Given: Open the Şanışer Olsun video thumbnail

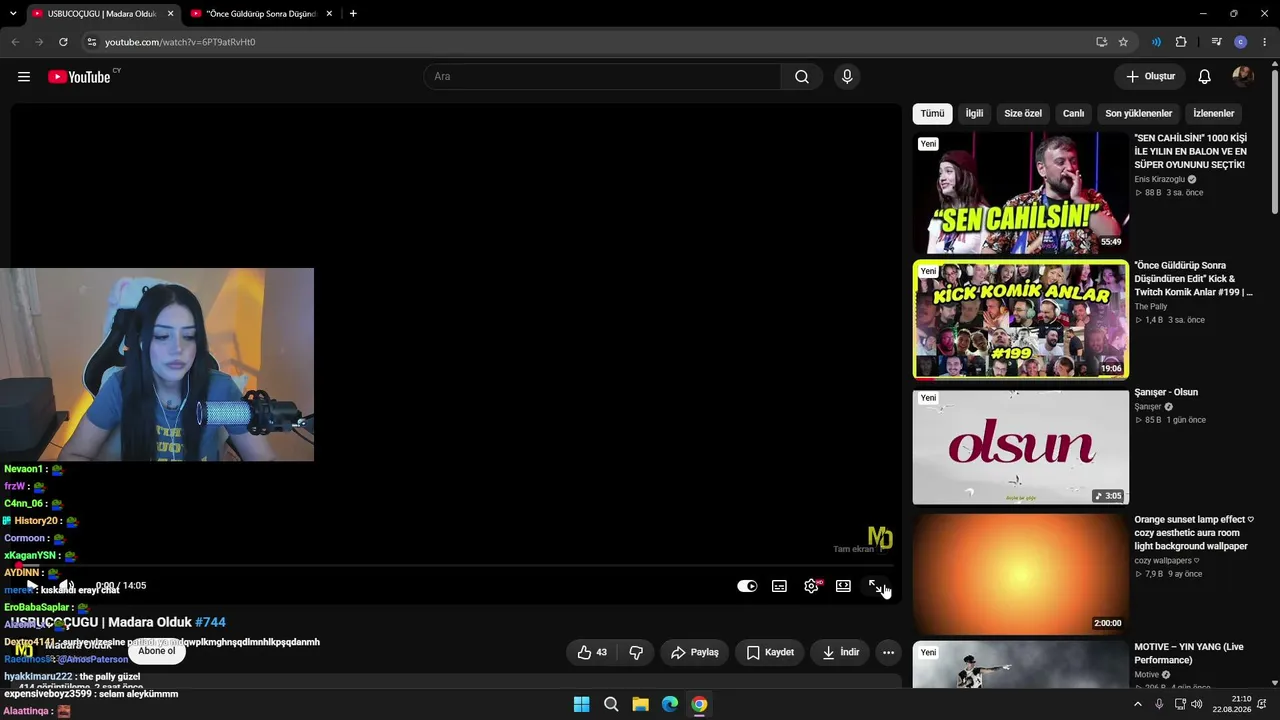Looking at the screenshot, I should click(1020, 447).
